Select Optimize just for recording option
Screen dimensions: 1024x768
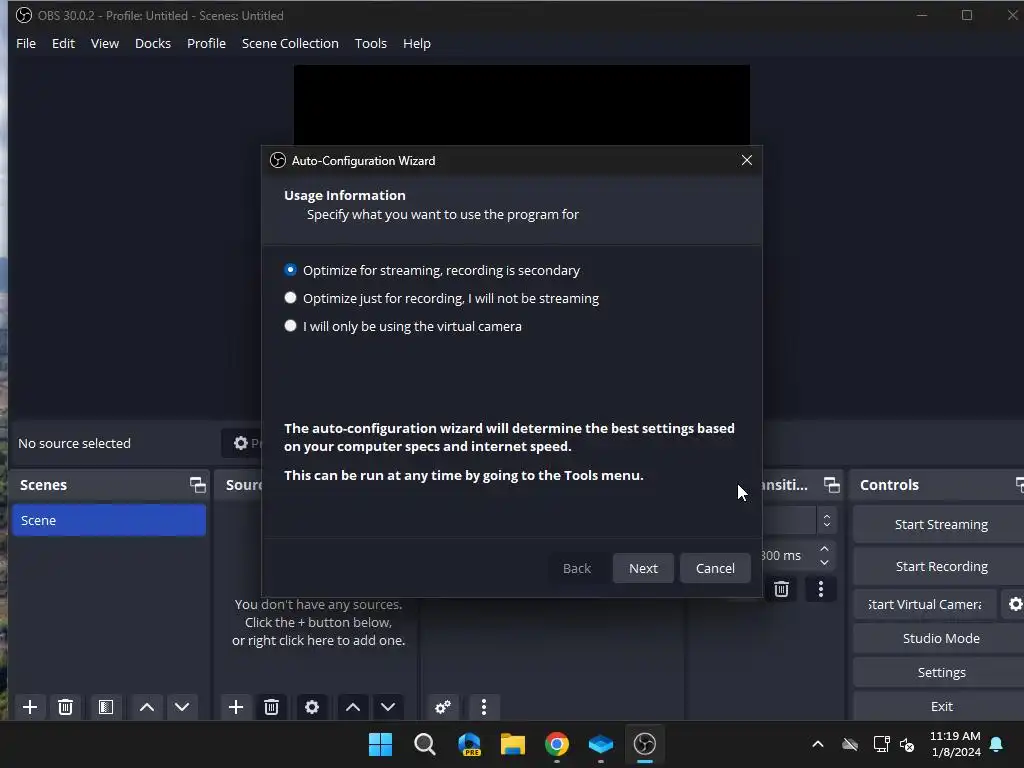pos(441,298)
